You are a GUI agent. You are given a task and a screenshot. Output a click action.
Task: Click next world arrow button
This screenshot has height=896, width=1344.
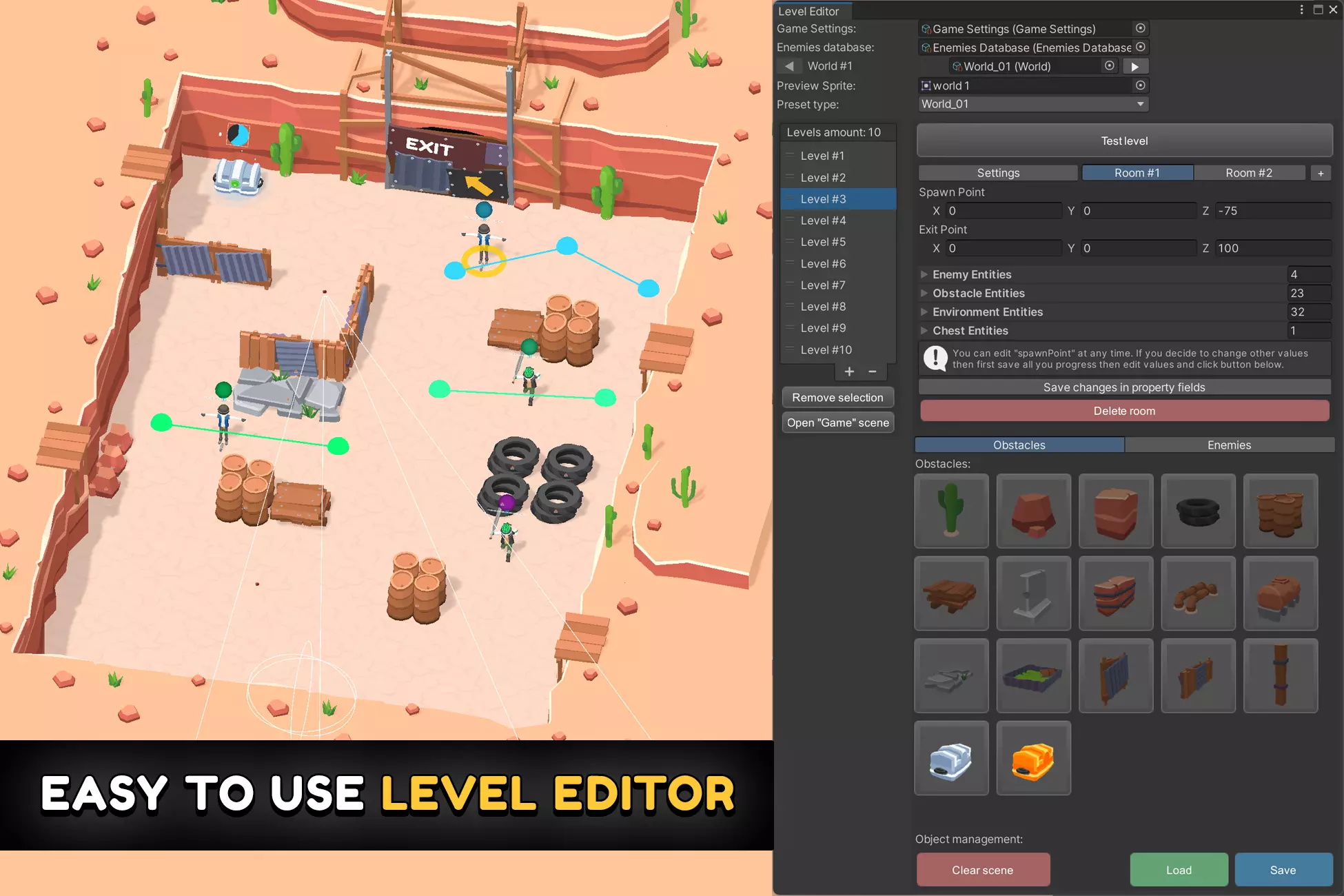coord(1135,66)
